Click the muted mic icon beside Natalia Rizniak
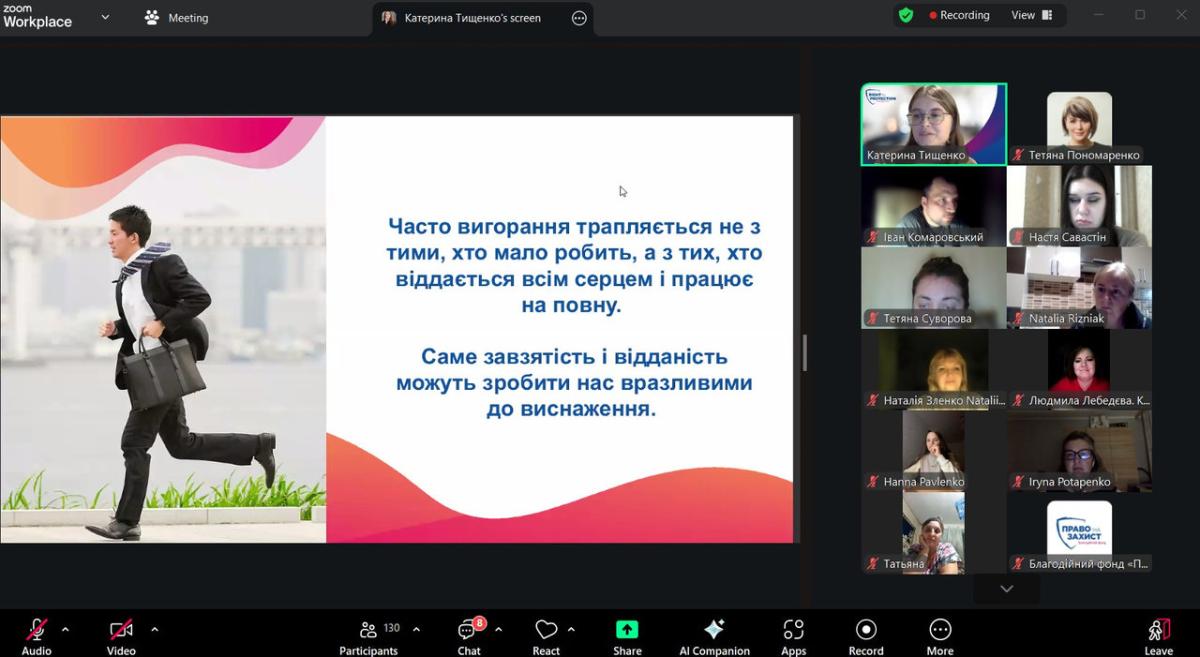The height and width of the screenshot is (657, 1200). click(x=1018, y=319)
